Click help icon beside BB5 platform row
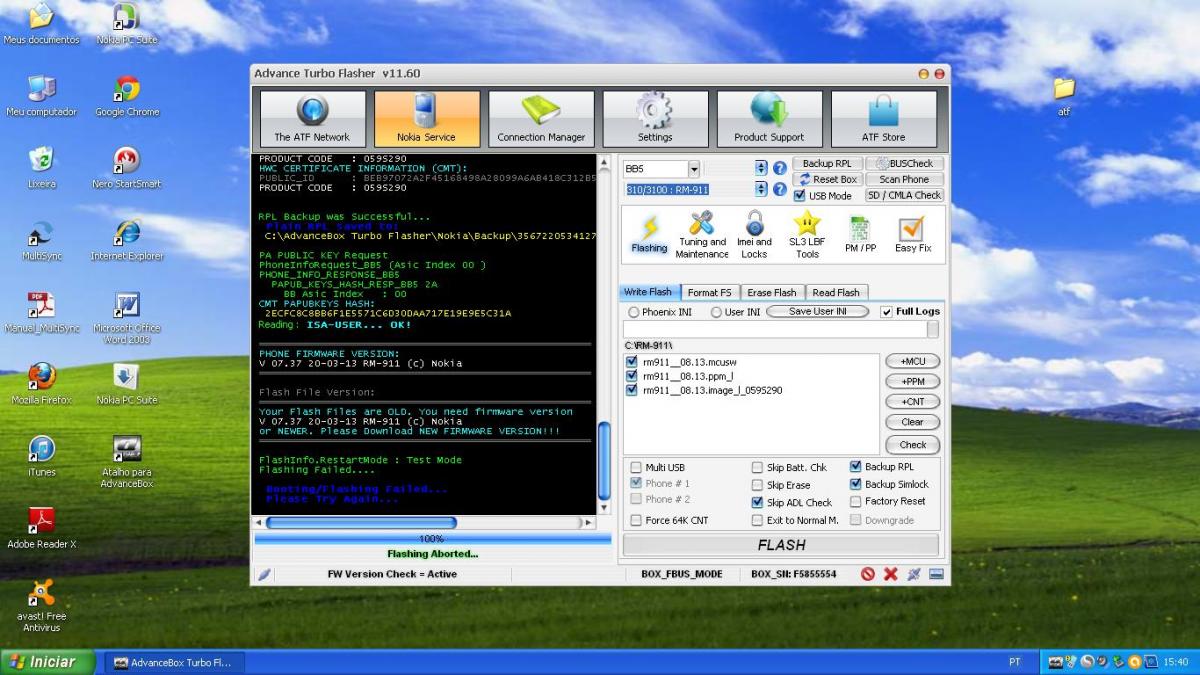Screen dimensions: 1200x675 [x=780, y=168]
